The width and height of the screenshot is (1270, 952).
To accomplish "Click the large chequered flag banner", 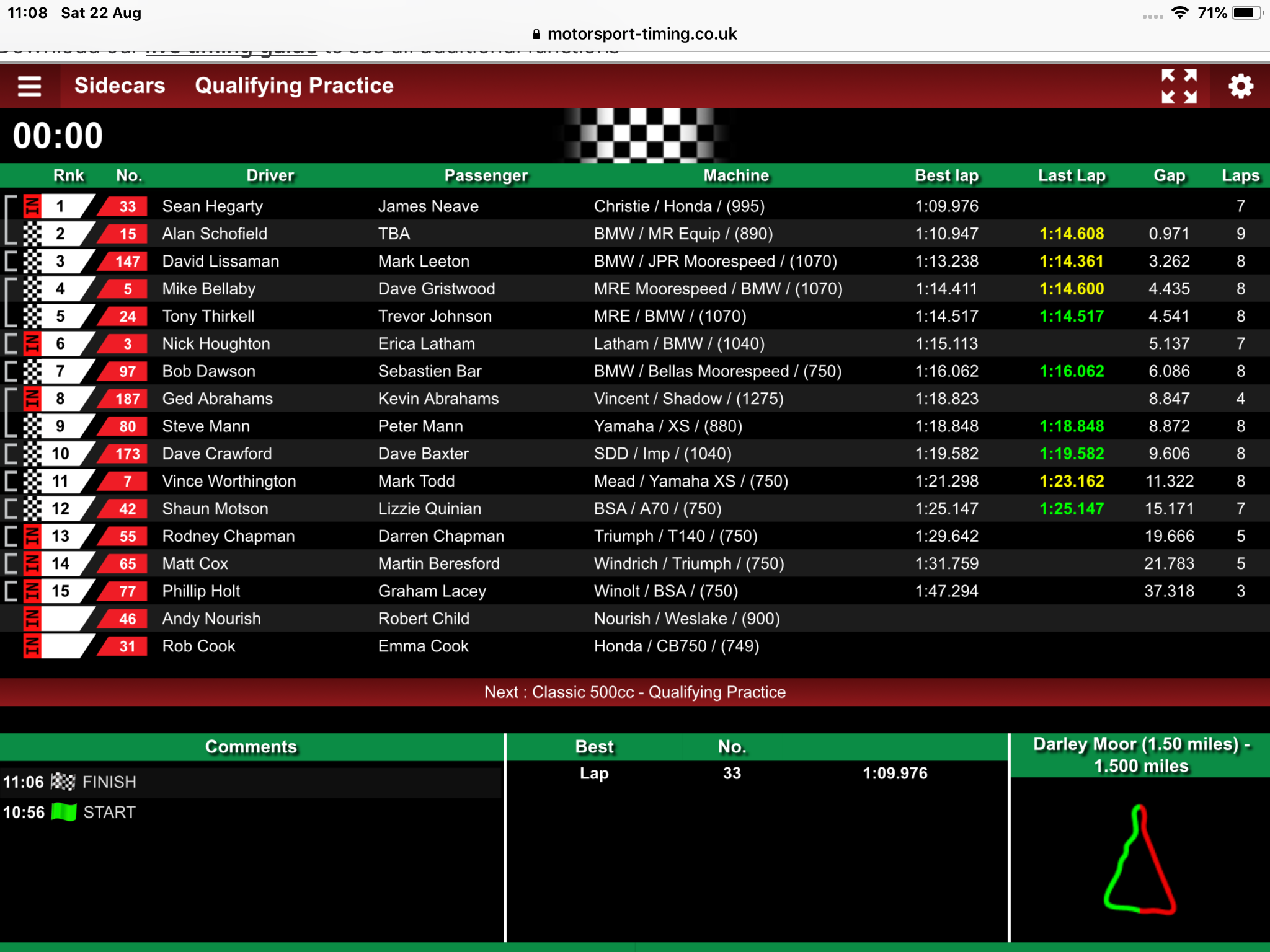I will click(645, 135).
